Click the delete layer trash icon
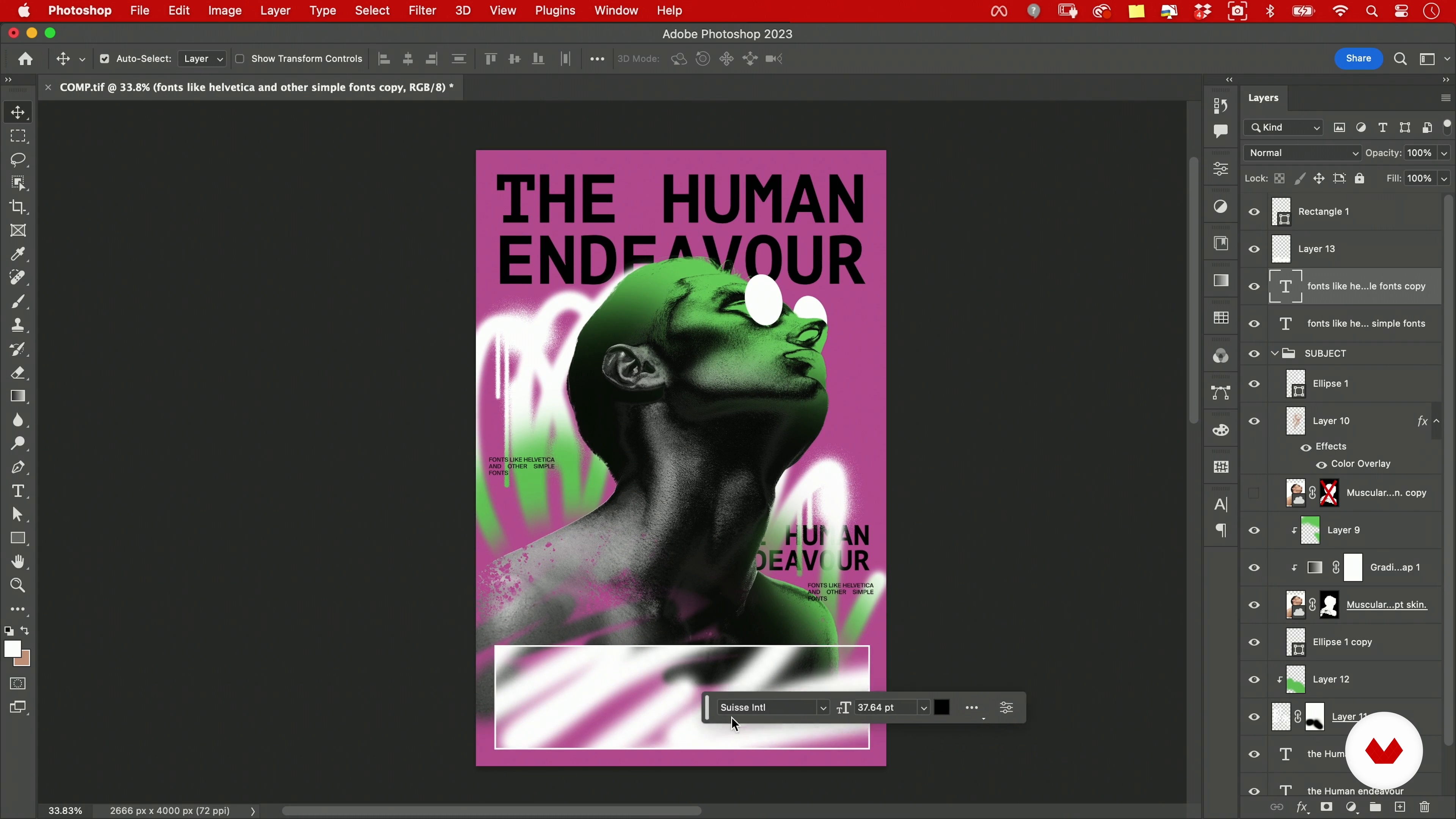Screen dimensions: 1456x819 click(1425, 807)
